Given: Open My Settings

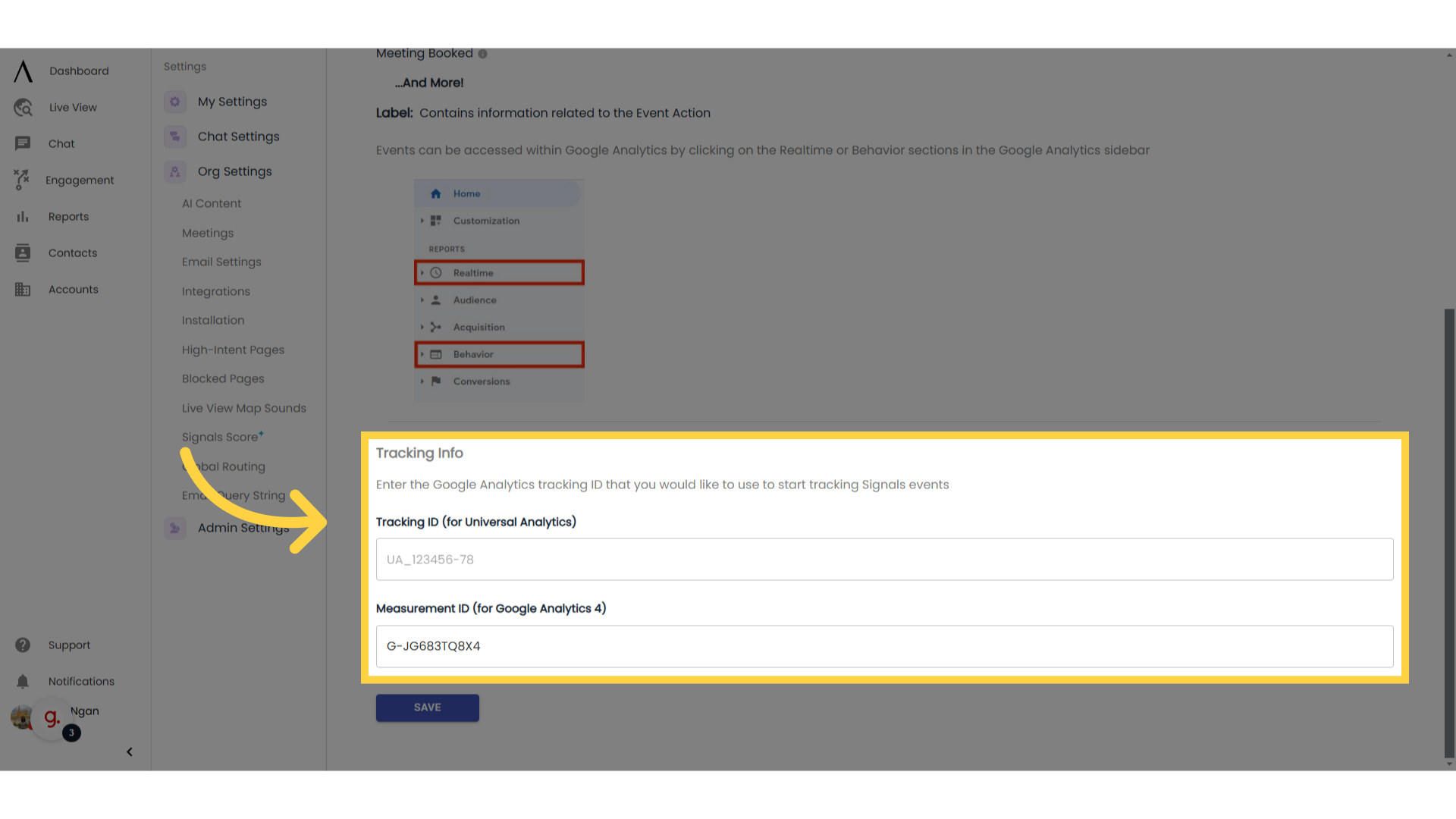Looking at the screenshot, I should (x=232, y=102).
